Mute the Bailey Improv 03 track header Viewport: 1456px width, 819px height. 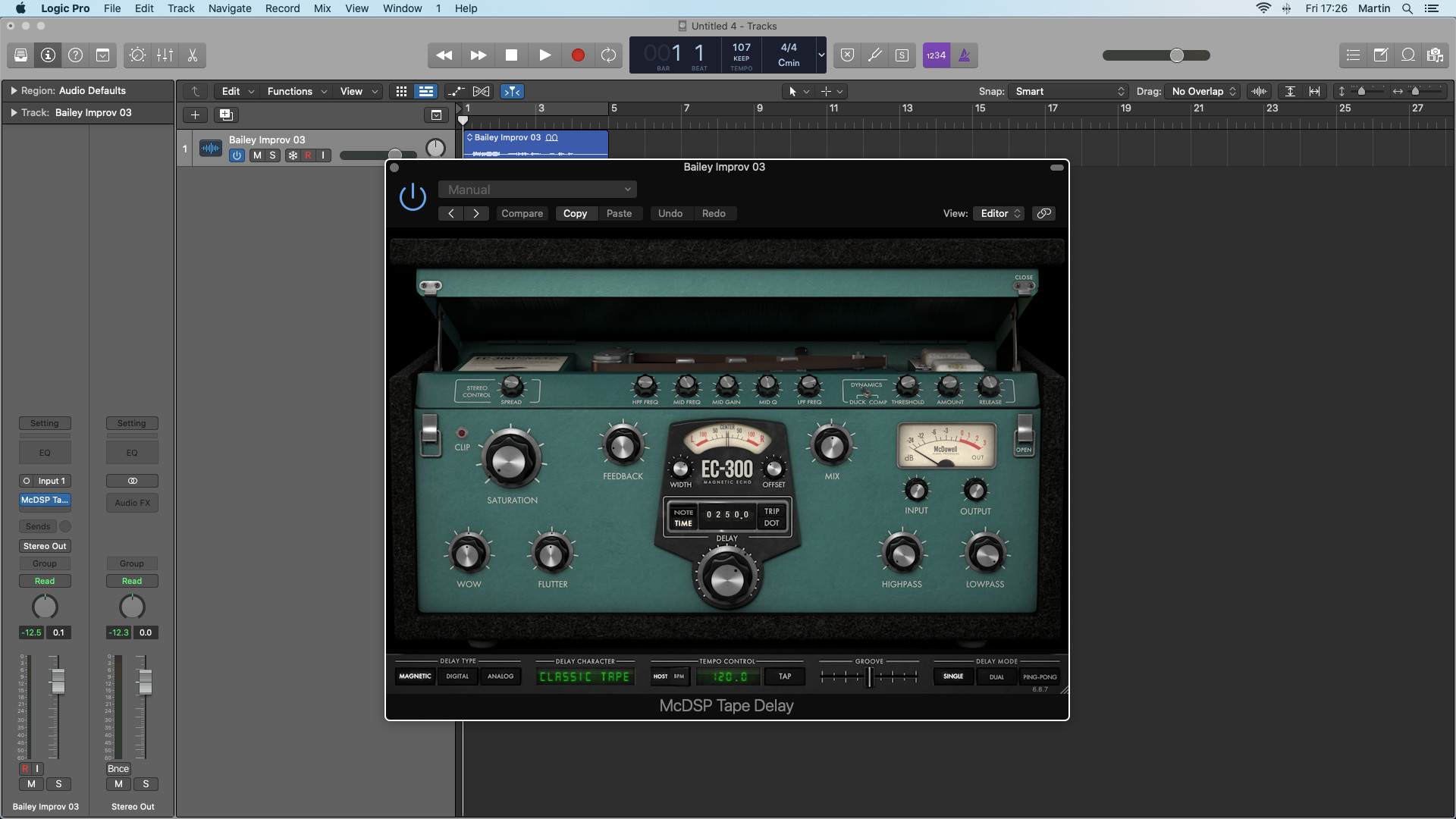(x=257, y=155)
